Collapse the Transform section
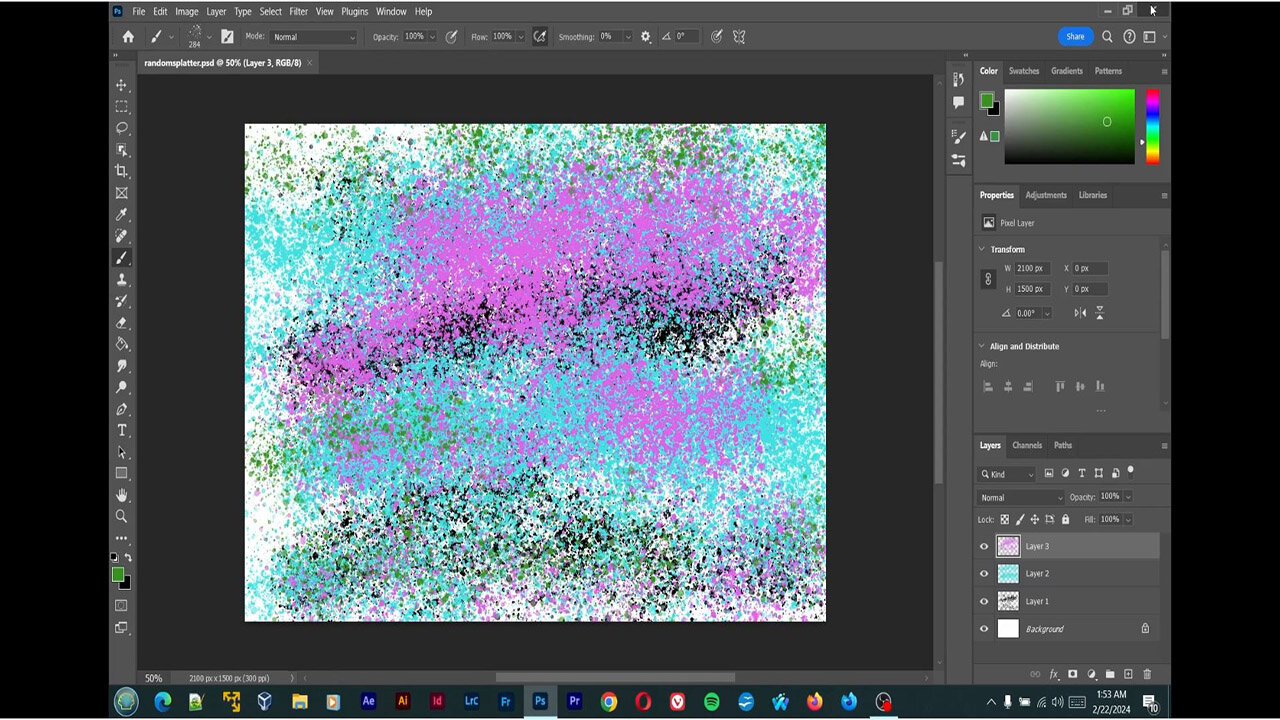Image resolution: width=1280 pixels, height=720 pixels. (x=981, y=249)
